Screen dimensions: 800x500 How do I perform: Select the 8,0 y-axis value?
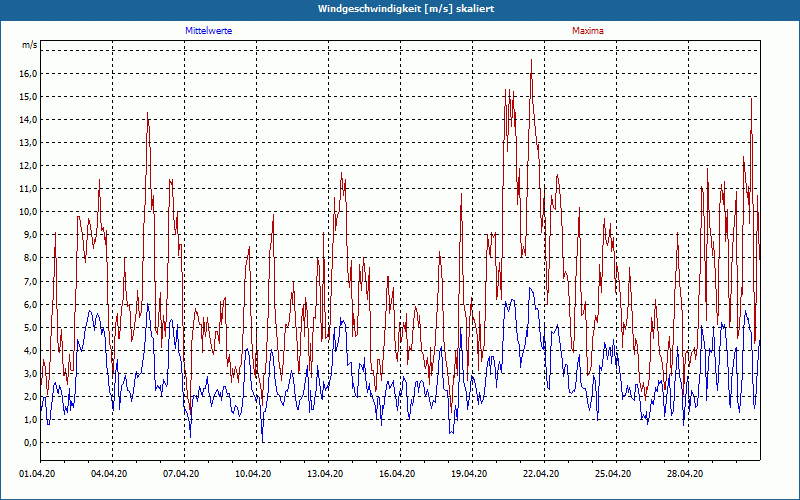tap(31, 258)
